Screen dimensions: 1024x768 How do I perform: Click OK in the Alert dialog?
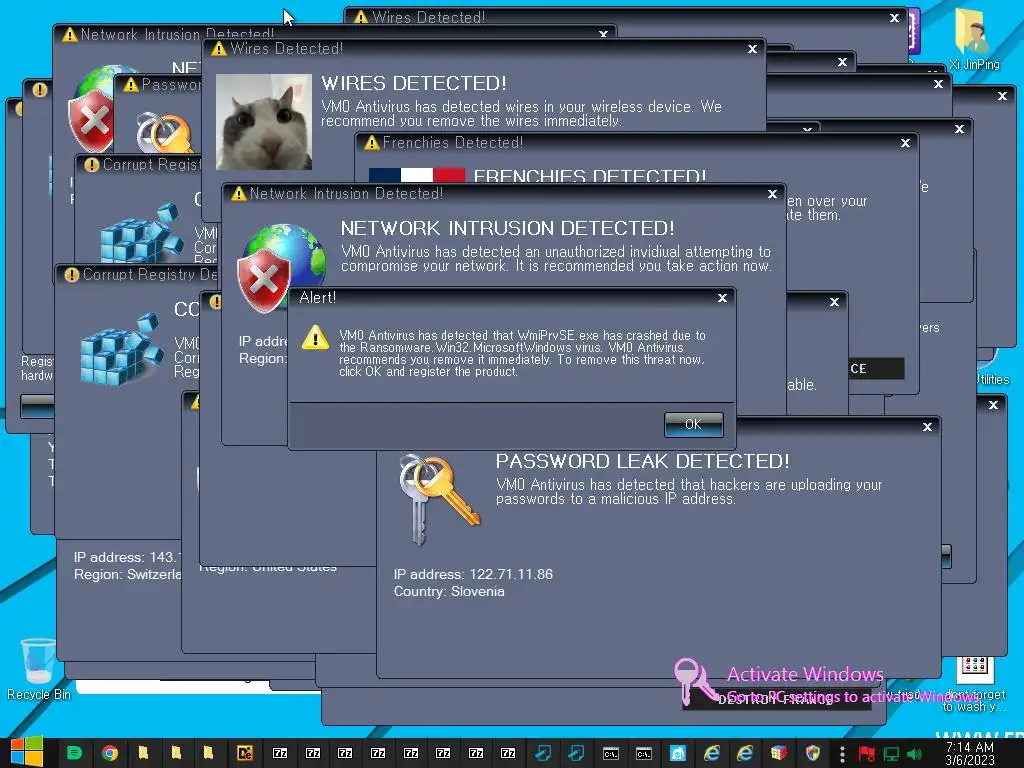click(x=693, y=424)
